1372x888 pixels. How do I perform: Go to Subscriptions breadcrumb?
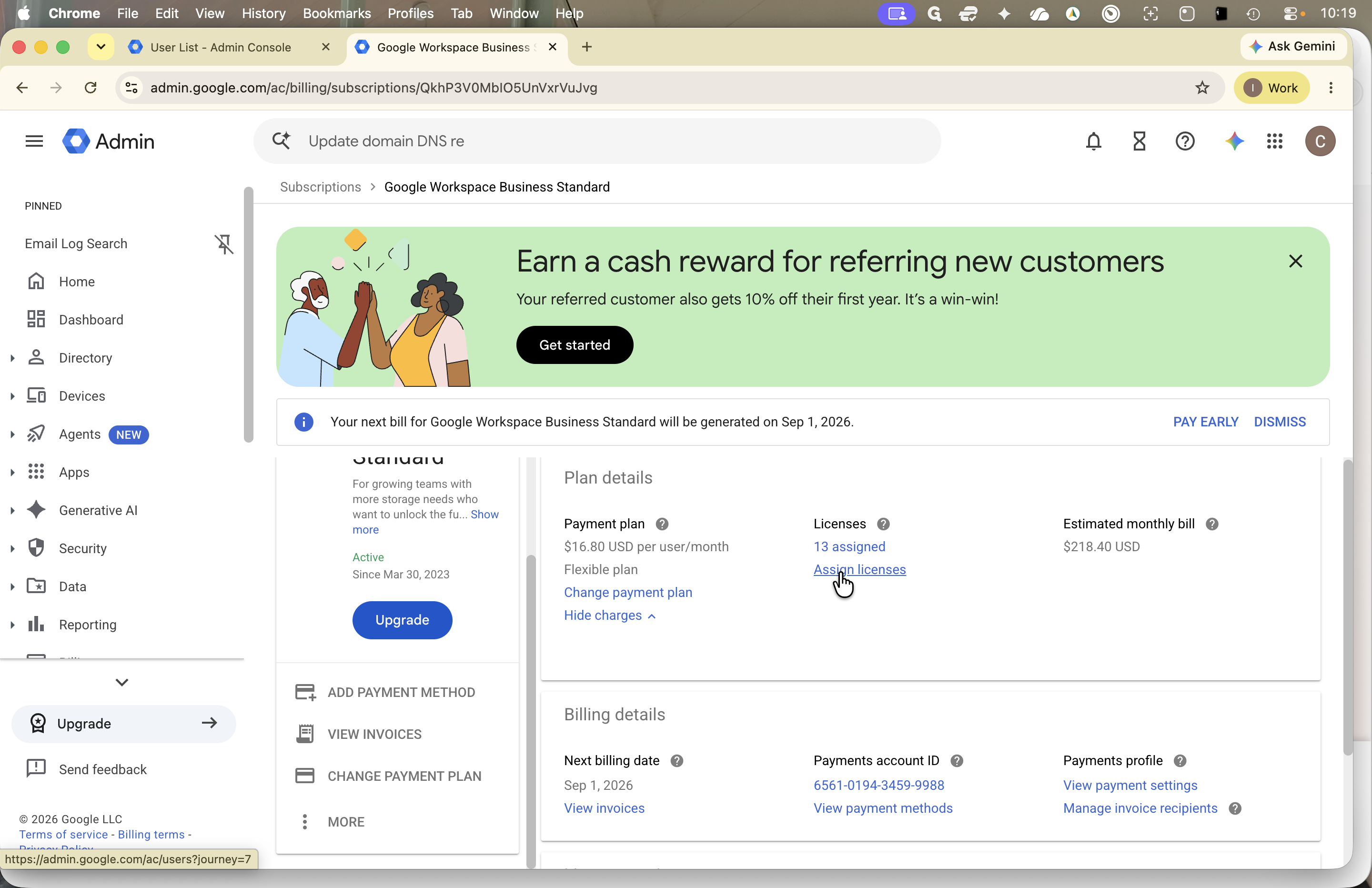pyautogui.click(x=321, y=187)
